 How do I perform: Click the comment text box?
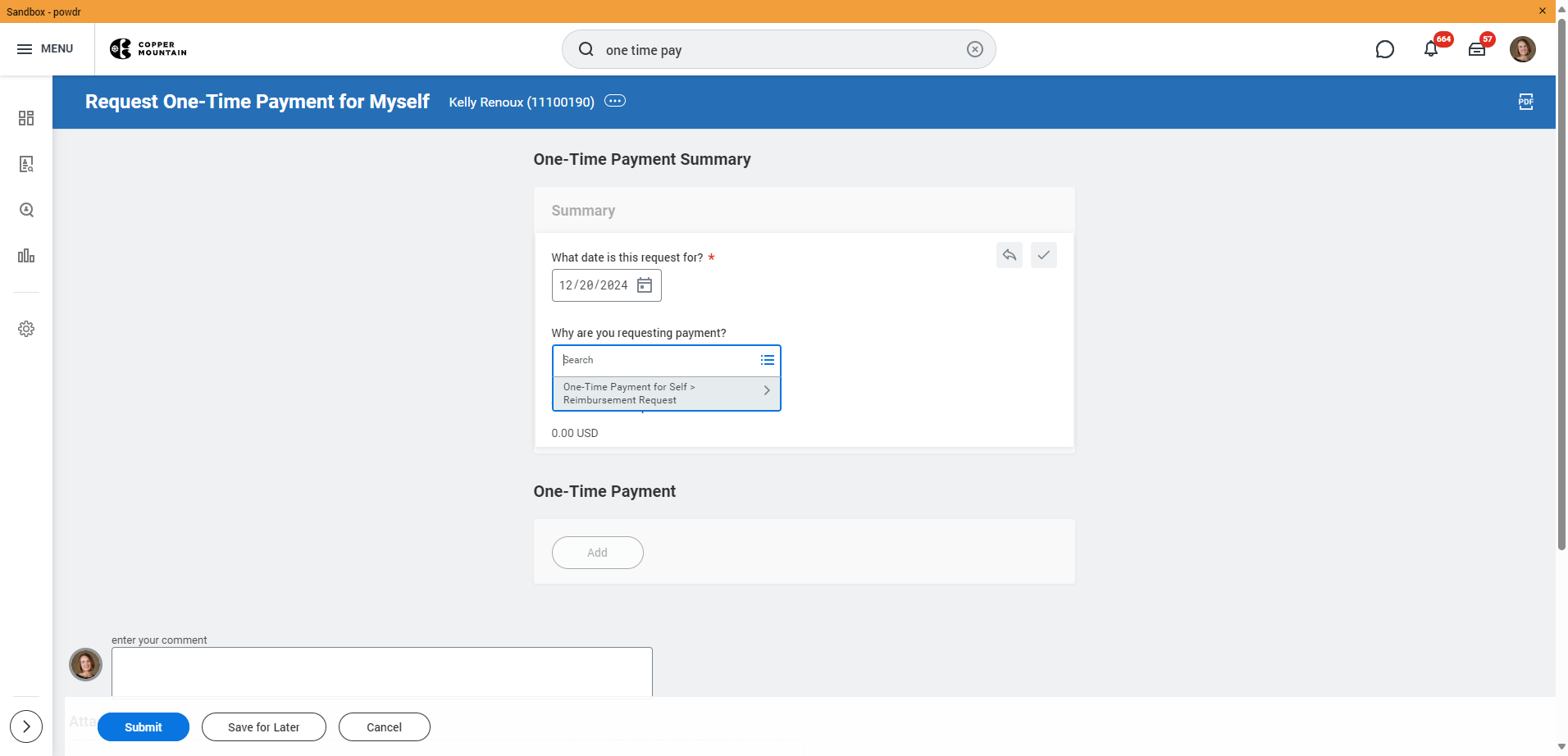(382, 672)
